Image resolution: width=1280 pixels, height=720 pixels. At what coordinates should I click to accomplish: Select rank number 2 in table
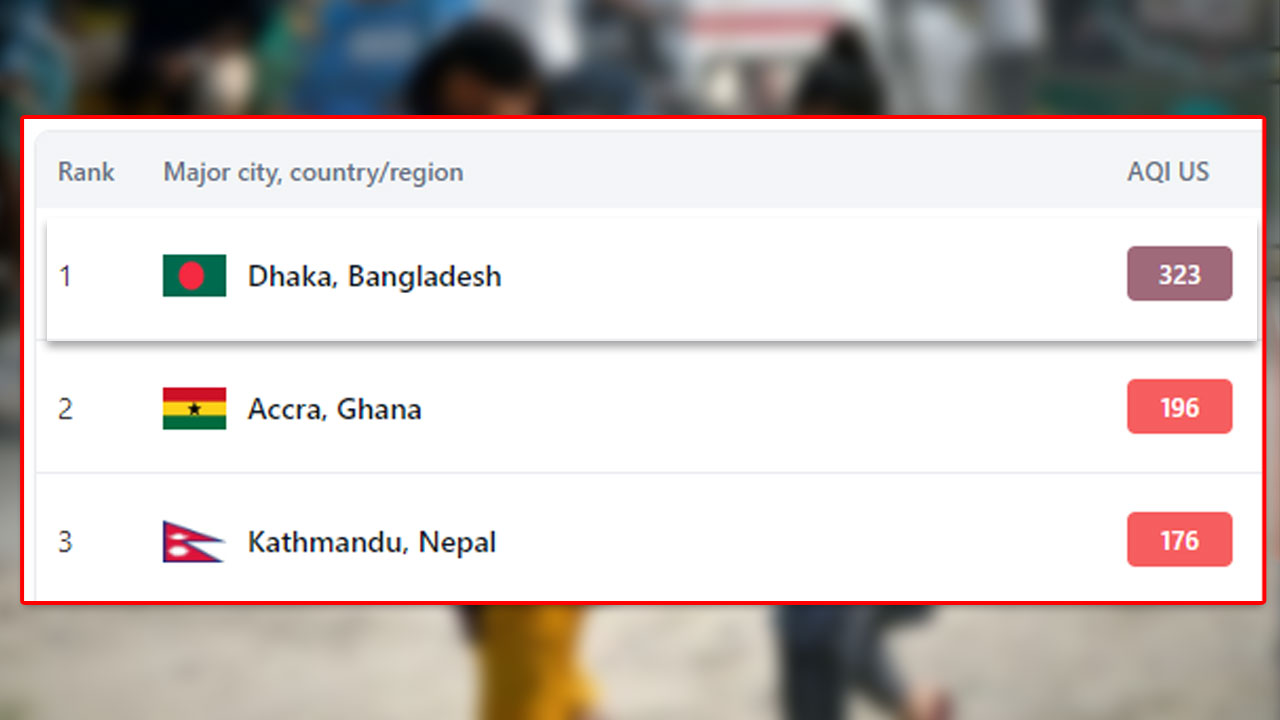[x=65, y=409]
